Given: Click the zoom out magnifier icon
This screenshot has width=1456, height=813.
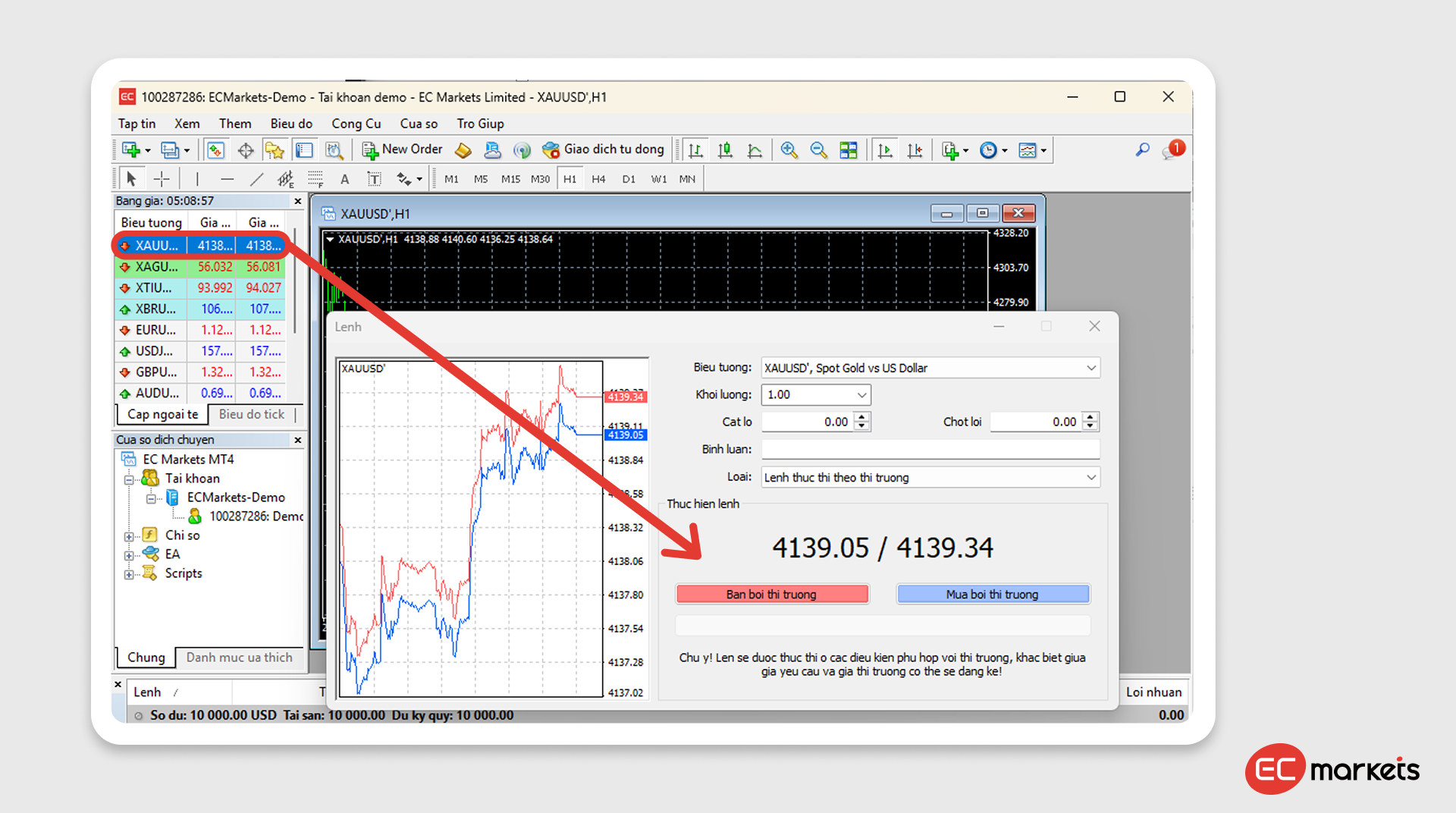Looking at the screenshot, I should (x=818, y=150).
